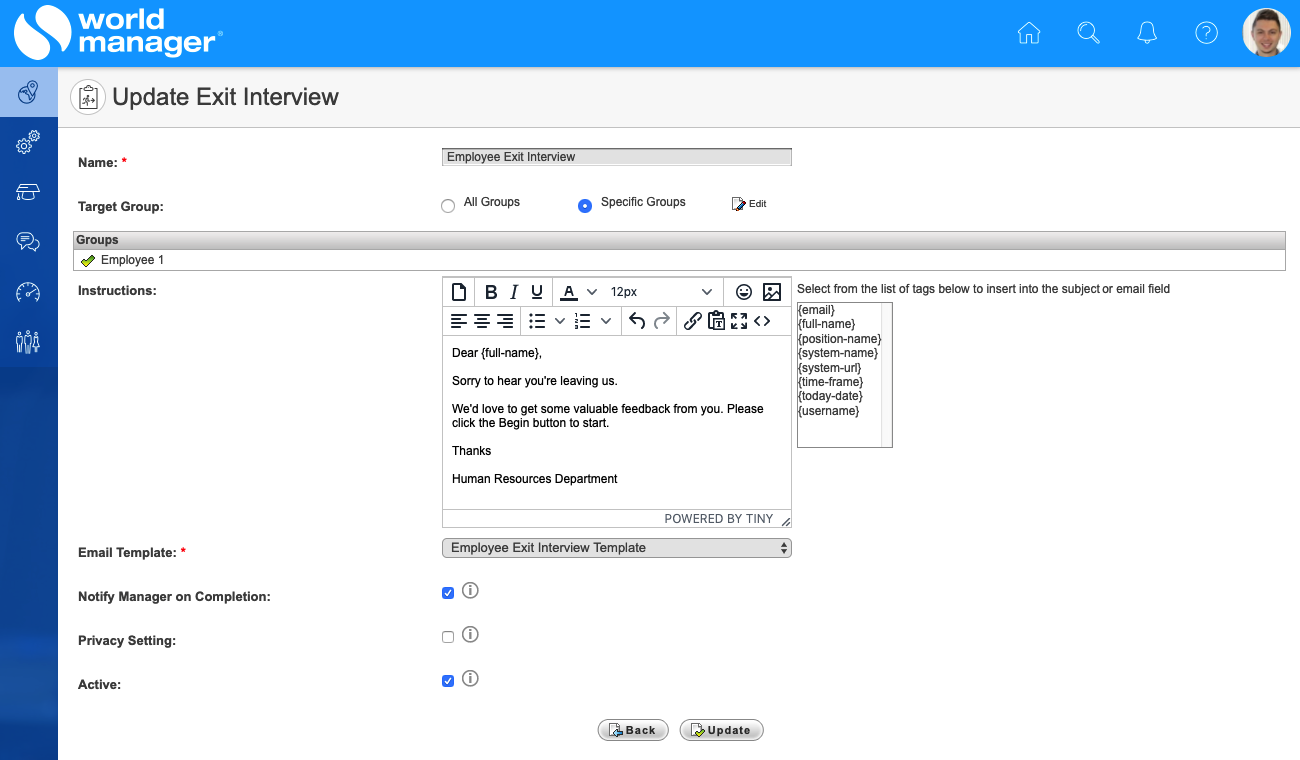The width and height of the screenshot is (1300, 760).
Task: Select the {system-name} tag
Action: (838, 353)
